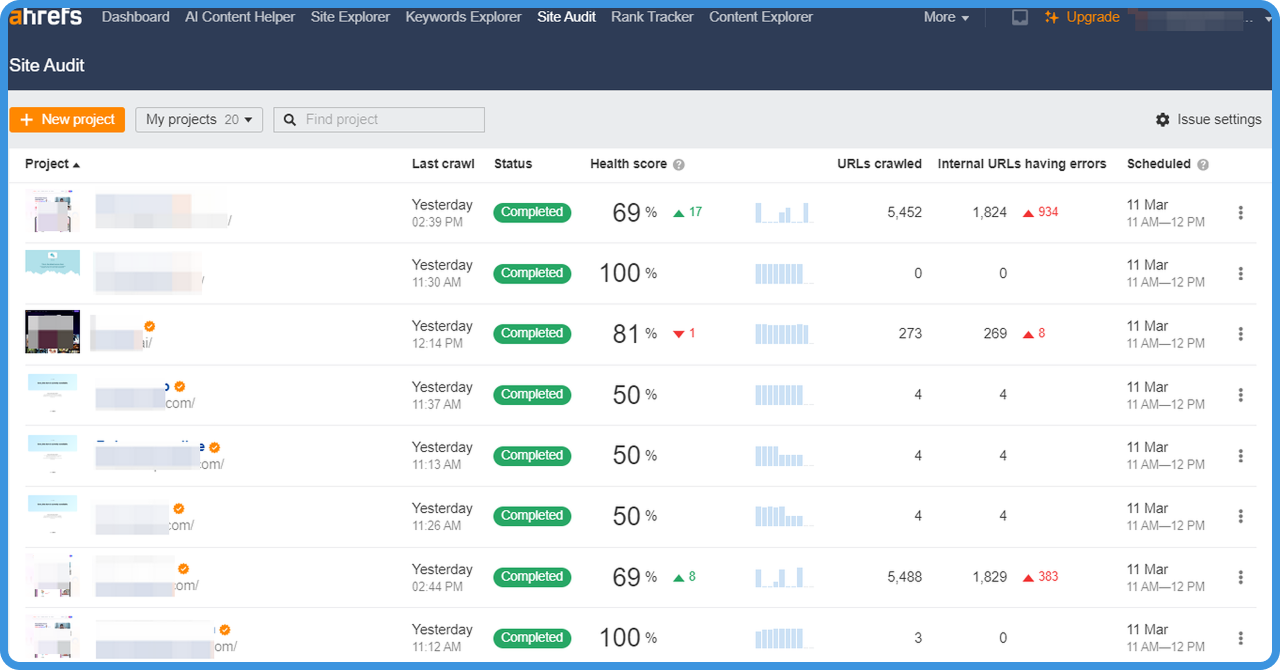The height and width of the screenshot is (670, 1280).
Task: Open three-dot menu for the last project row
Action: point(1240,638)
